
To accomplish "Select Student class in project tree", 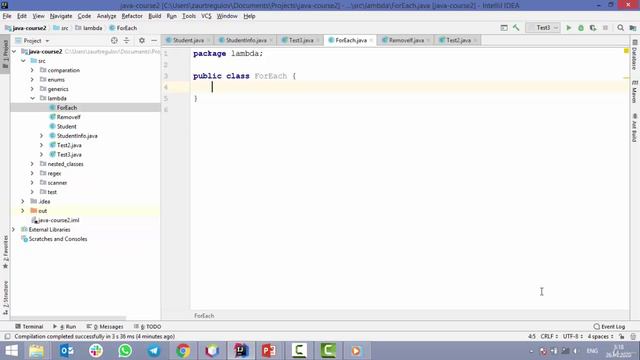I will 67,127.
